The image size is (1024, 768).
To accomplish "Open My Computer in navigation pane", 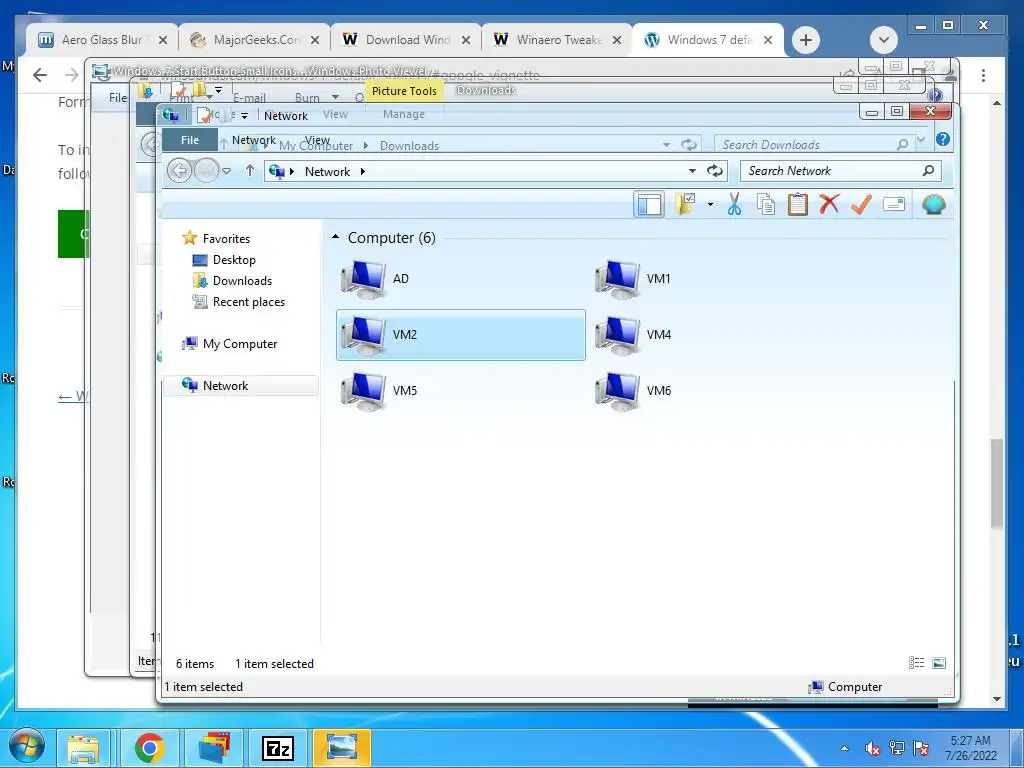I will 240,344.
